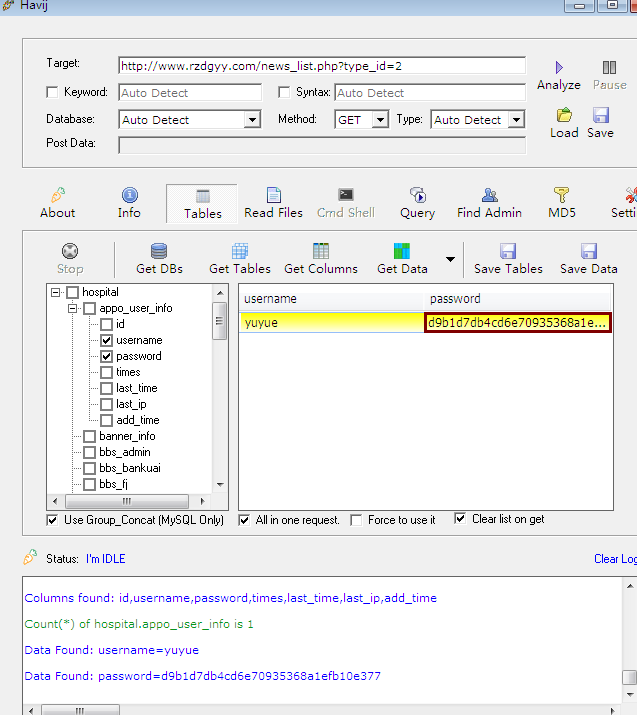Image resolution: width=637 pixels, height=715 pixels.
Task: Open the Read Files icon
Action: coord(274,195)
